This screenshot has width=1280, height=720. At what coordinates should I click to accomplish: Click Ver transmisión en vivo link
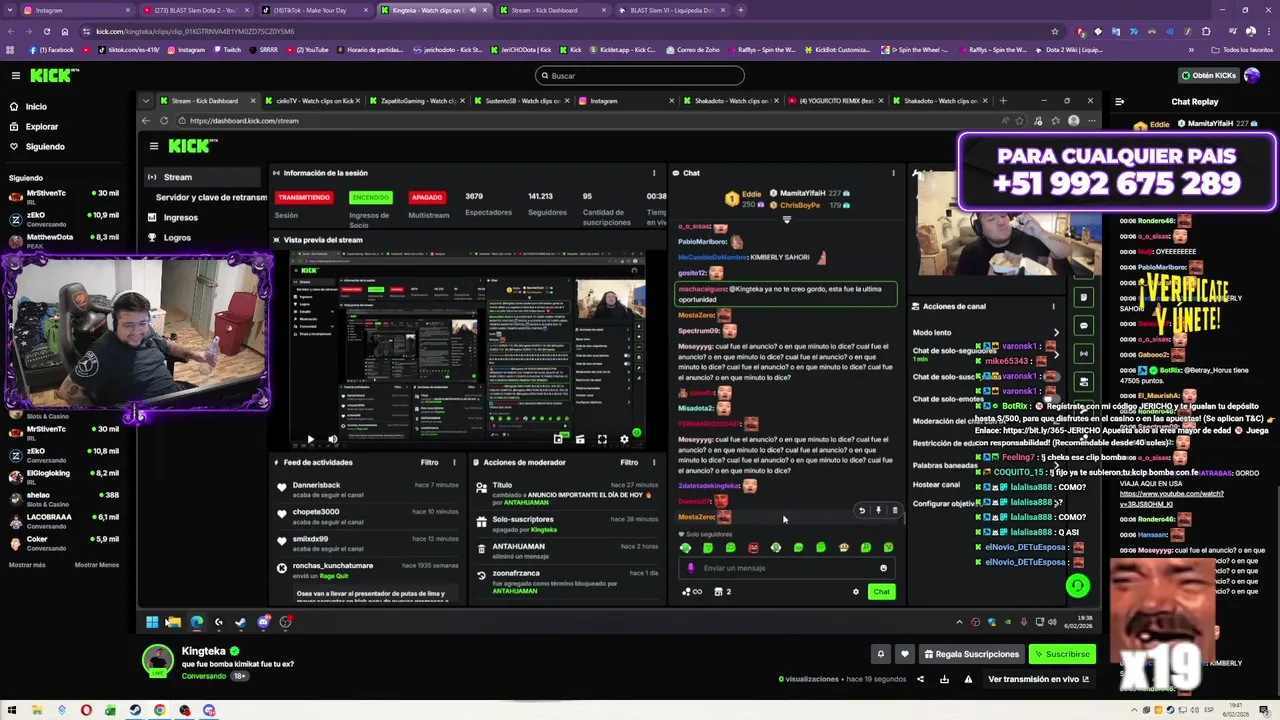pyautogui.click(x=1038, y=680)
